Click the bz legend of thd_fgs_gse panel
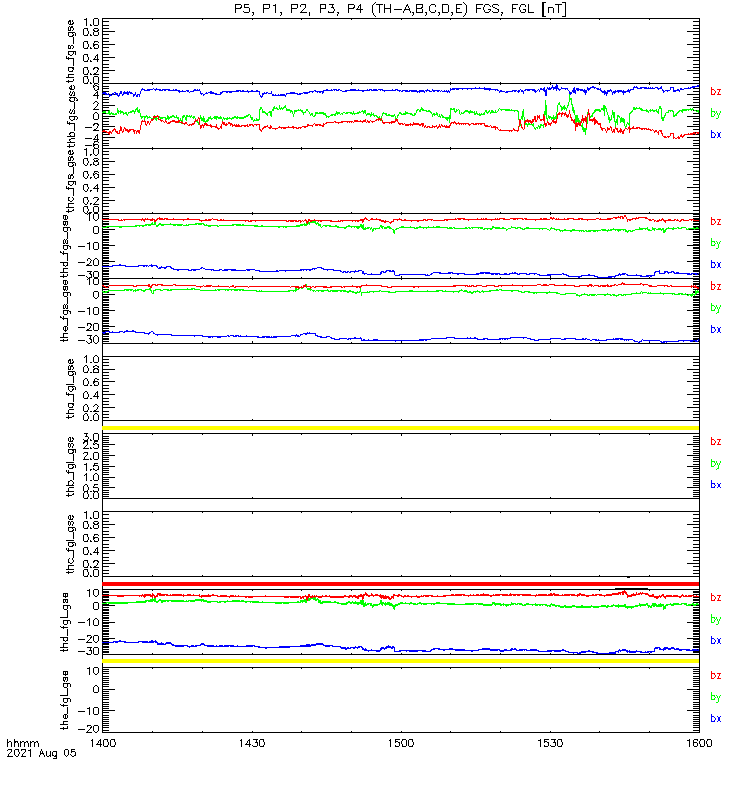The width and height of the screenshot is (750, 800). pos(716,221)
